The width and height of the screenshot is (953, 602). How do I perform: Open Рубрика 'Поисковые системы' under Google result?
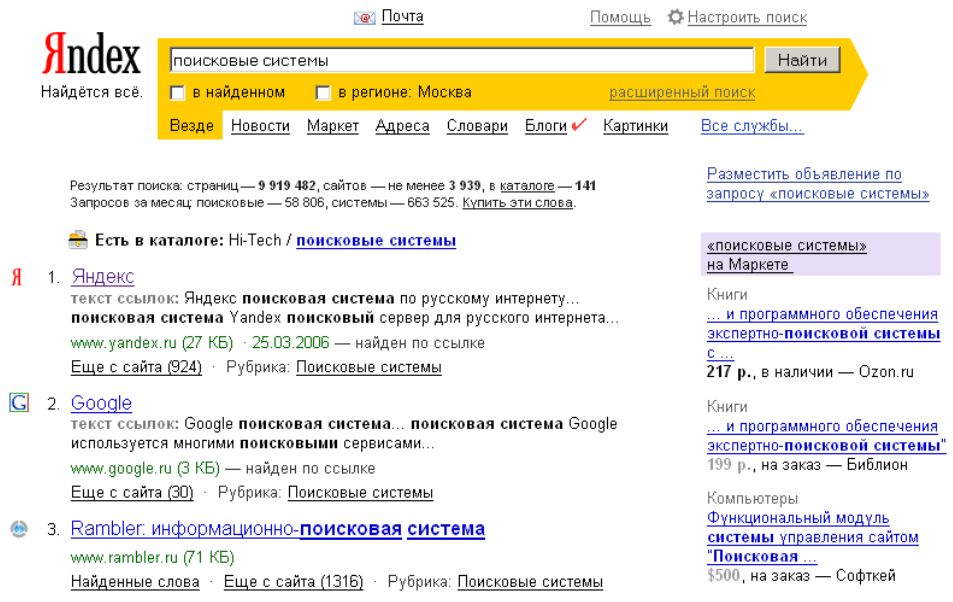click(x=360, y=493)
